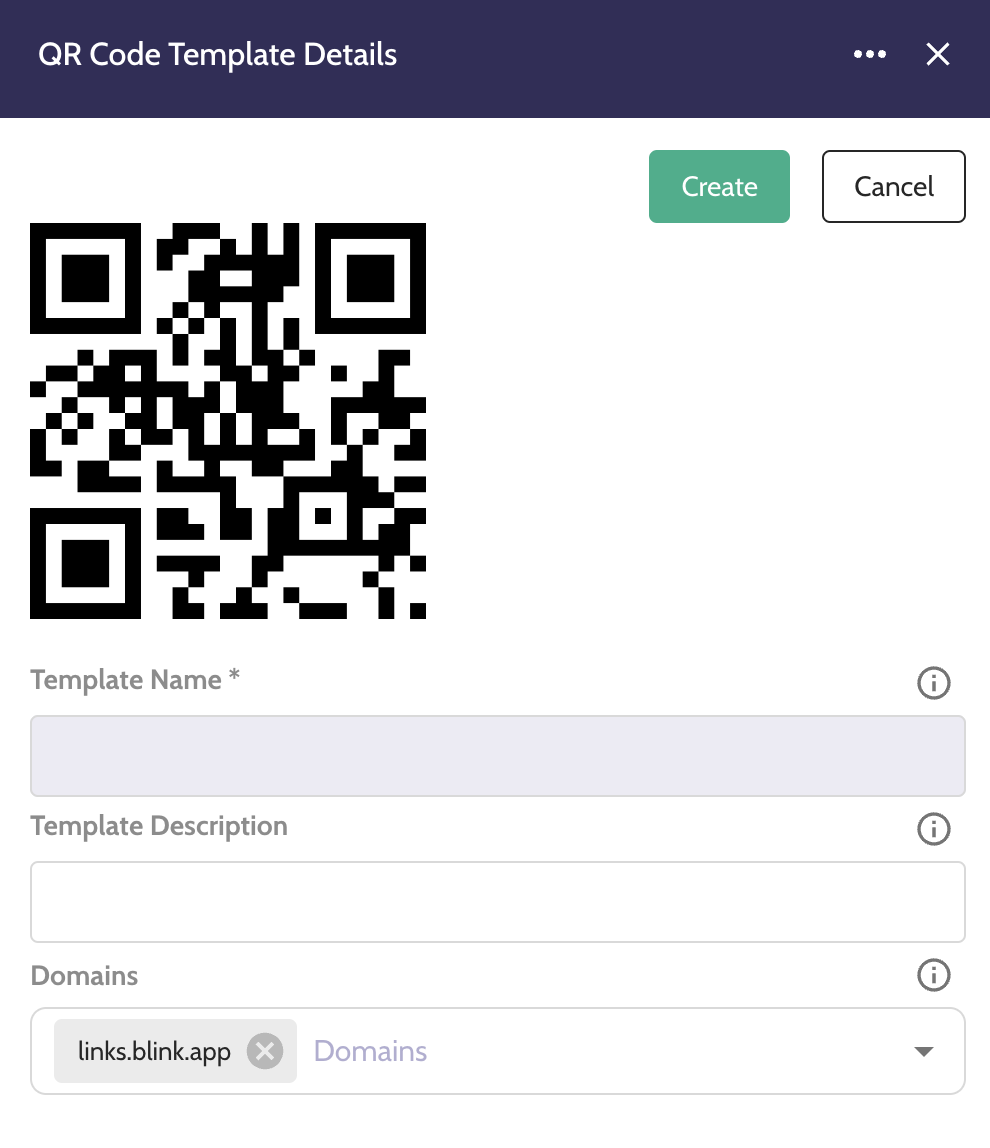Screen dimensions: 990x1148
Task: Open the three-dot more options menu
Action: pos(869,54)
